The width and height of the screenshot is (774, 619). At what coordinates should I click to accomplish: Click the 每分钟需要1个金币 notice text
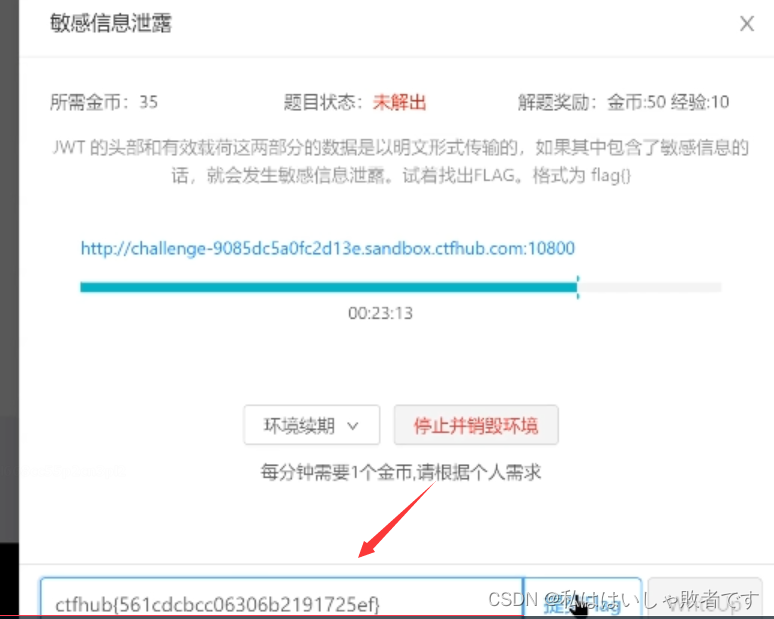(x=401, y=472)
